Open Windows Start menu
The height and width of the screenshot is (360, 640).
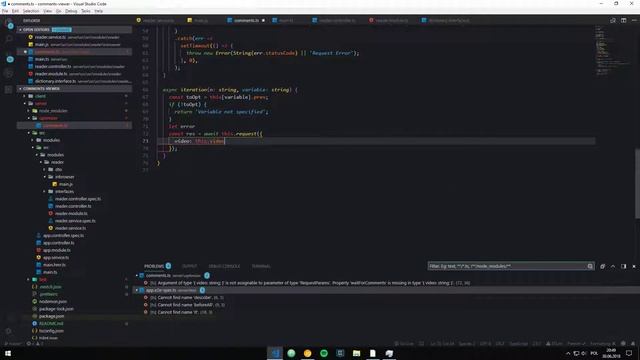click(8, 353)
